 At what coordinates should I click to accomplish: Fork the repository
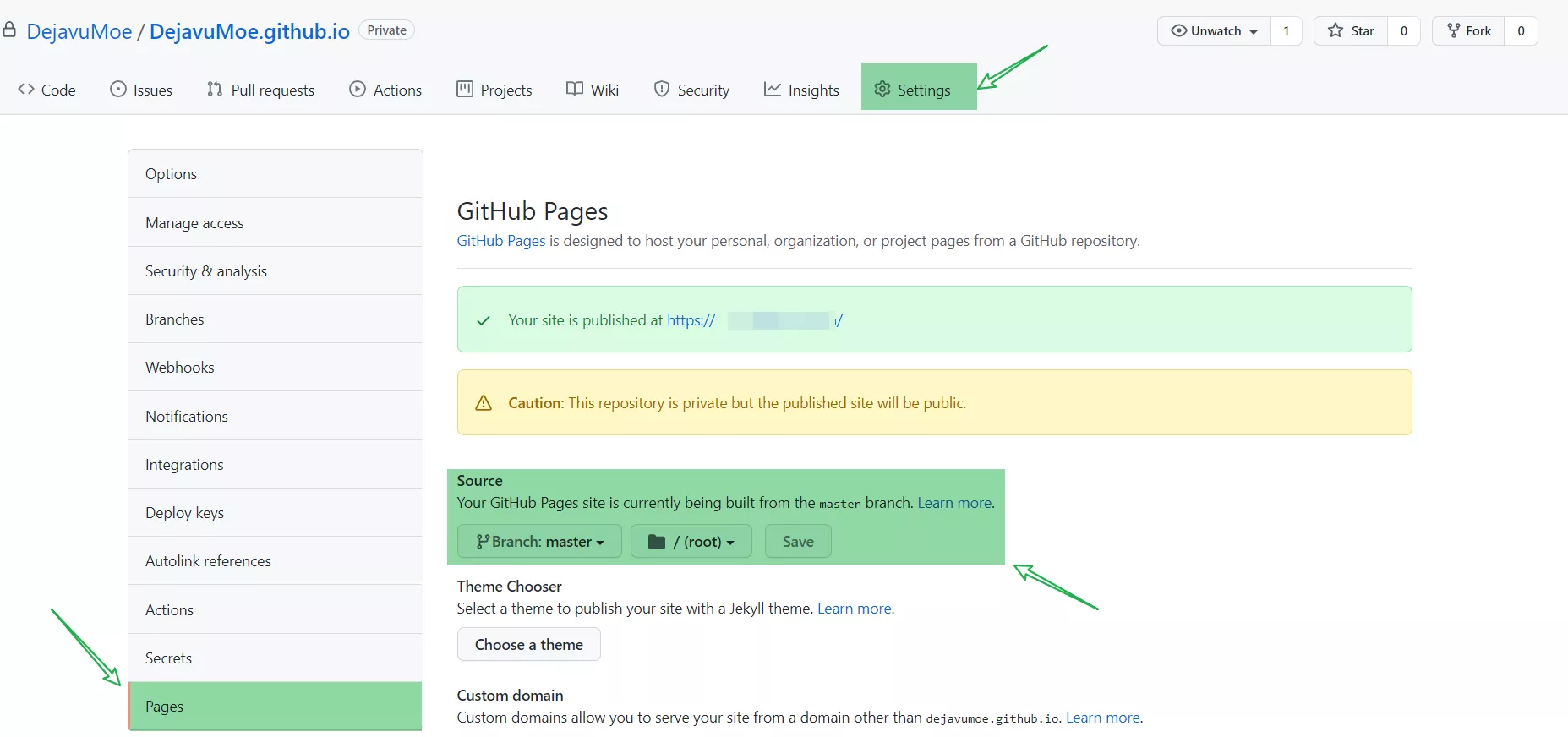pyautogui.click(x=1469, y=31)
